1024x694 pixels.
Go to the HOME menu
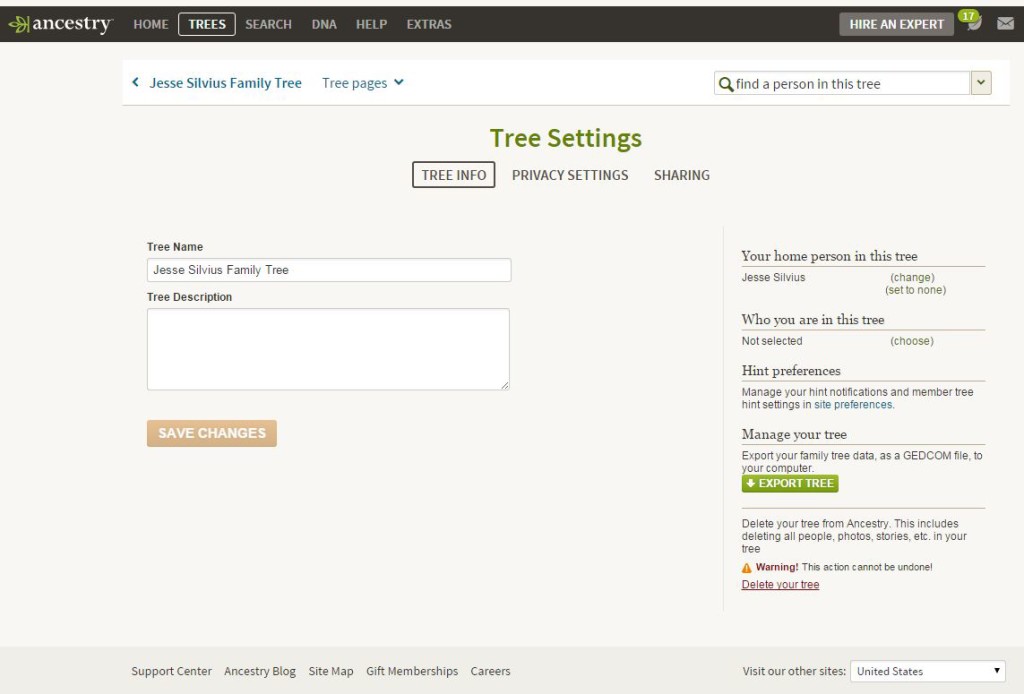coord(151,24)
